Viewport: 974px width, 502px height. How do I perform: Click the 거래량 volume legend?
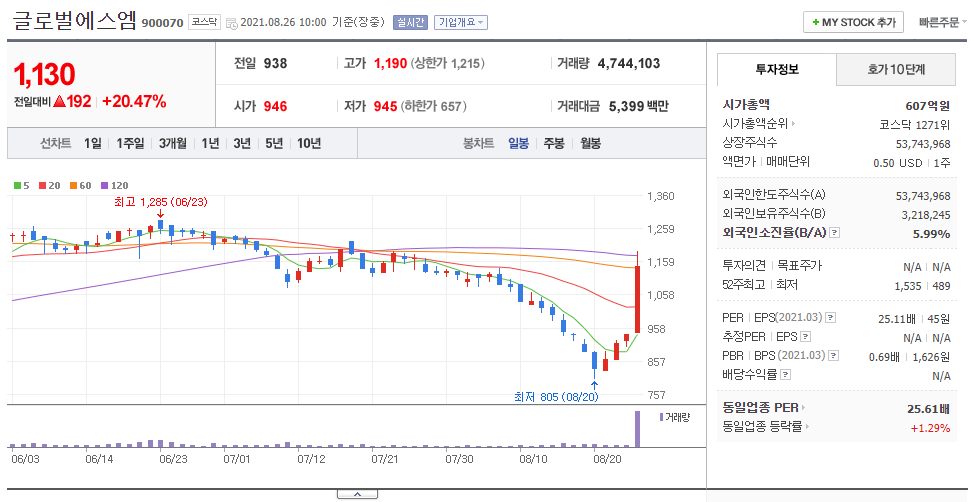(x=675, y=418)
